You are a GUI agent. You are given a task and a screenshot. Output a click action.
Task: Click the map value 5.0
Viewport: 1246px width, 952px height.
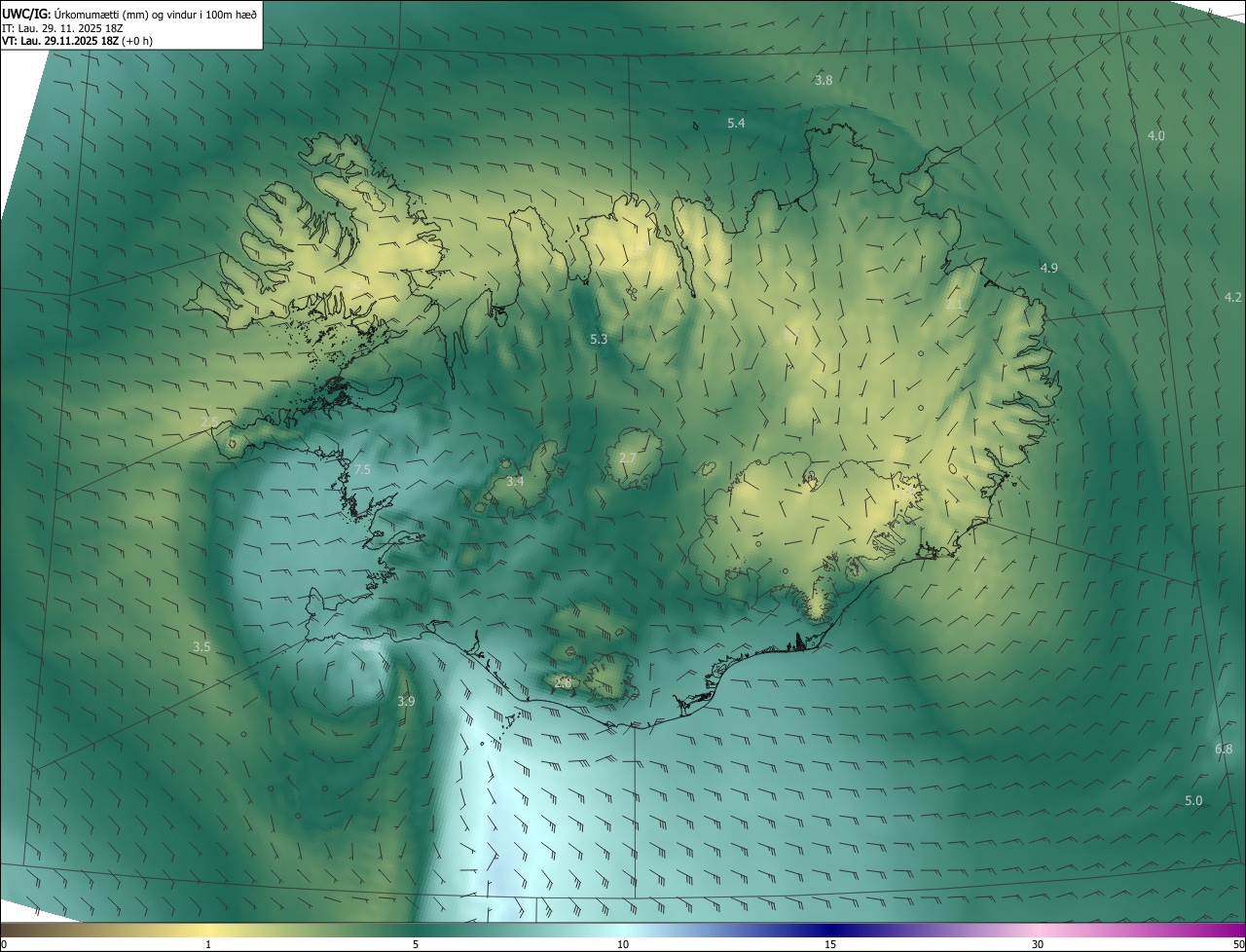1193,800
